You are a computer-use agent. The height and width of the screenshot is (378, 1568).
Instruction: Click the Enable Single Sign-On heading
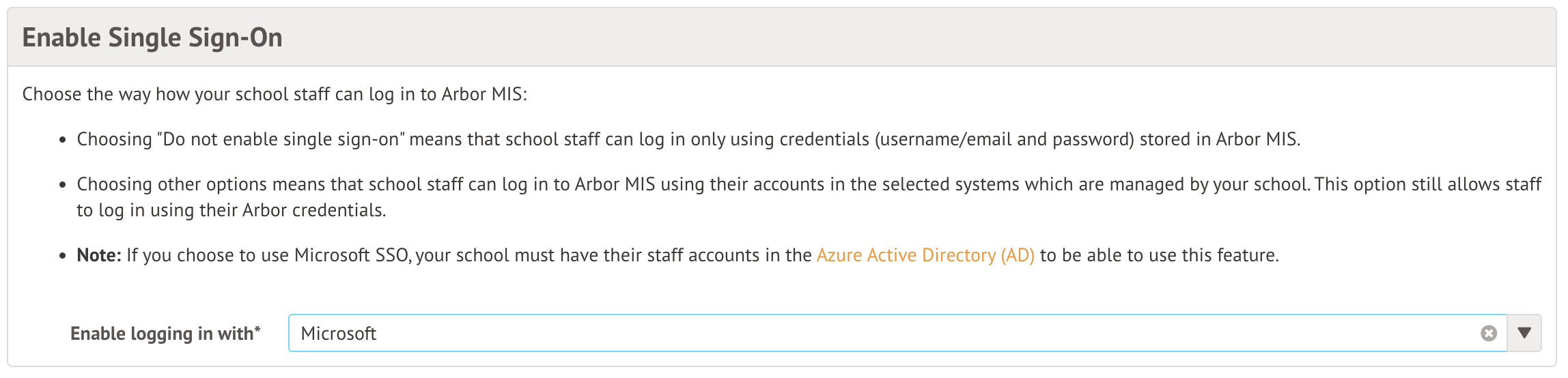152,38
